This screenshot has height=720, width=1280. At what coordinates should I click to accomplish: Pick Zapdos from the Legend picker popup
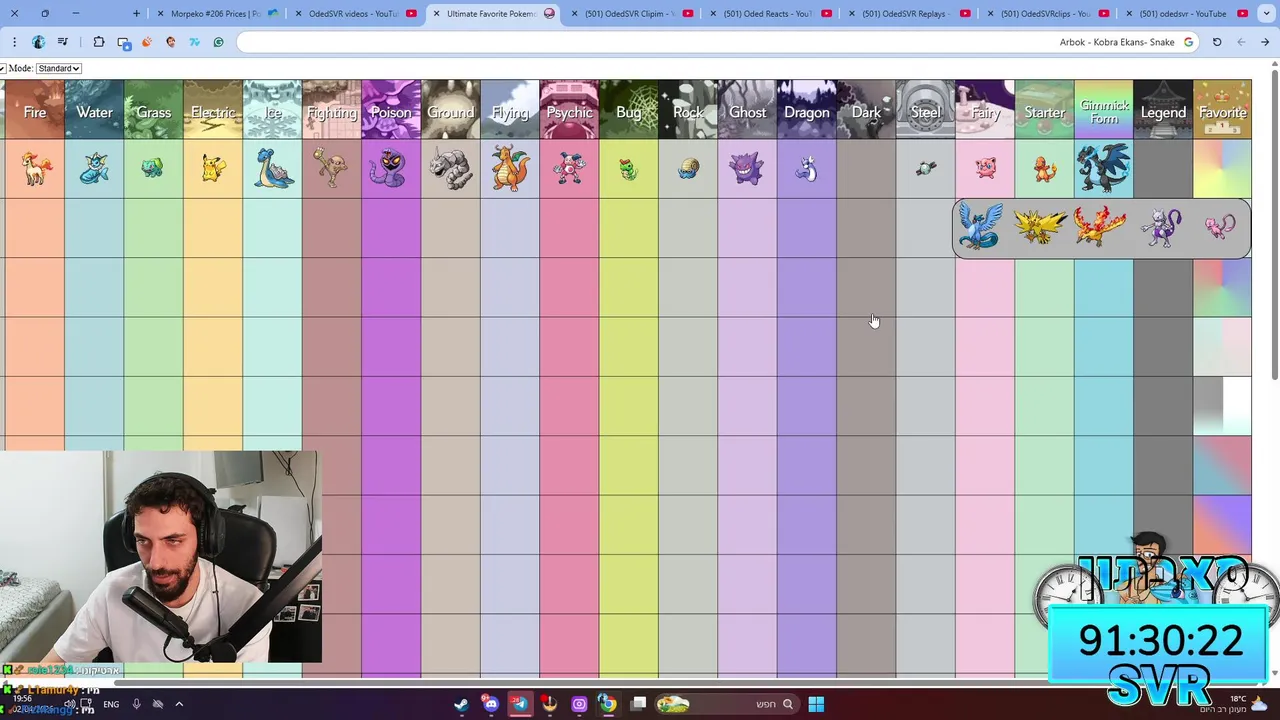click(1040, 226)
